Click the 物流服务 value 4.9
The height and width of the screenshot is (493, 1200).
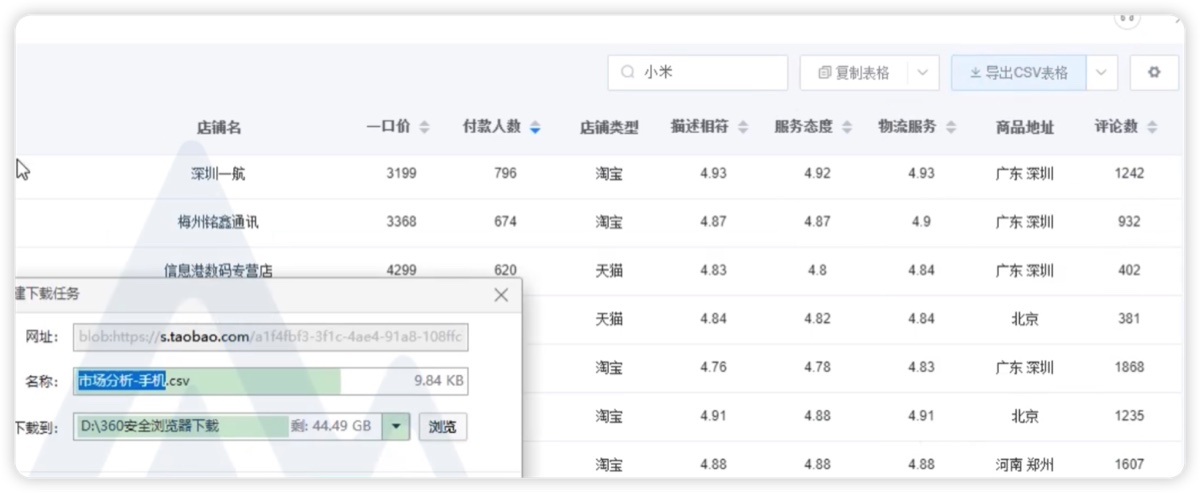[921, 222]
